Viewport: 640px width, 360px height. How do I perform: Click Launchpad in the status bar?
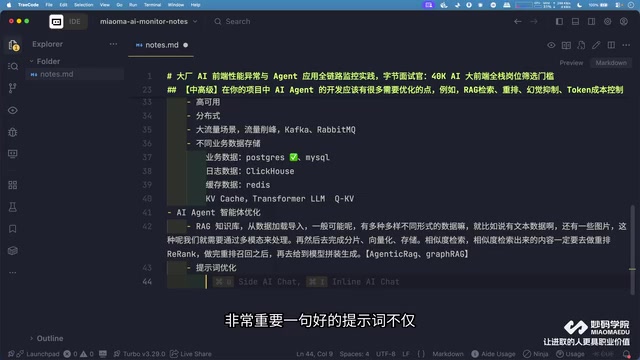pos(39,354)
